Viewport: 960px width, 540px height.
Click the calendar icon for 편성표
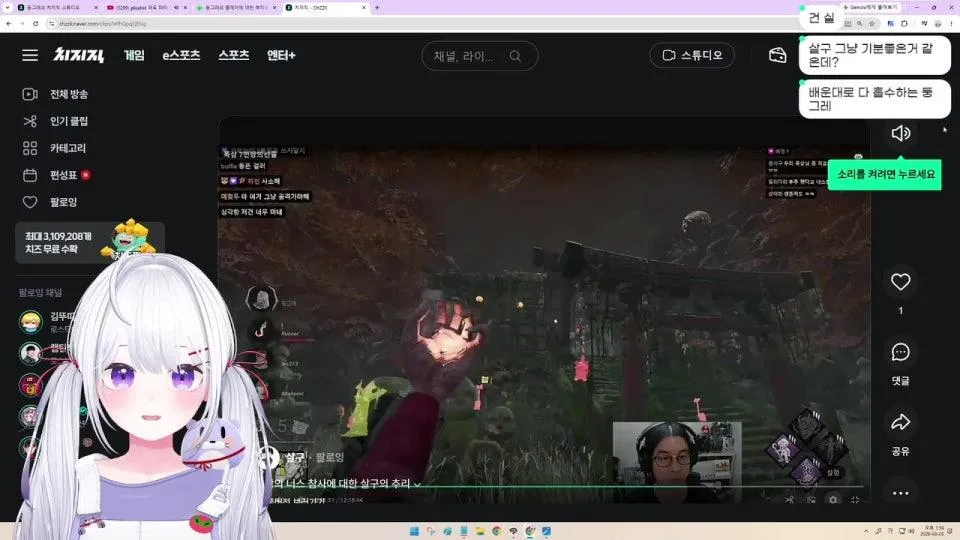[x=30, y=175]
